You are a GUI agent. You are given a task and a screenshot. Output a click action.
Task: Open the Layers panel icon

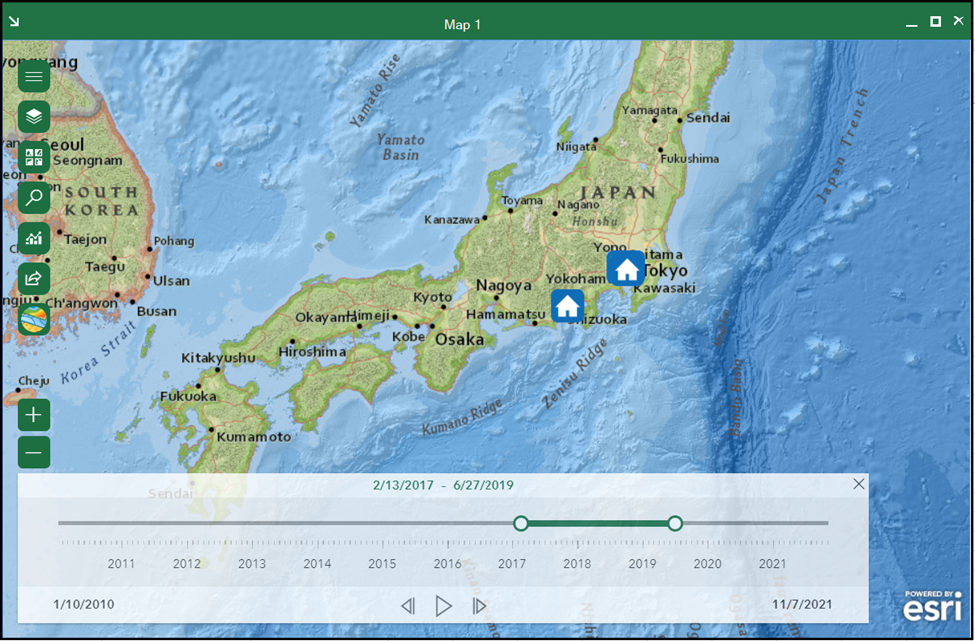pos(34,116)
